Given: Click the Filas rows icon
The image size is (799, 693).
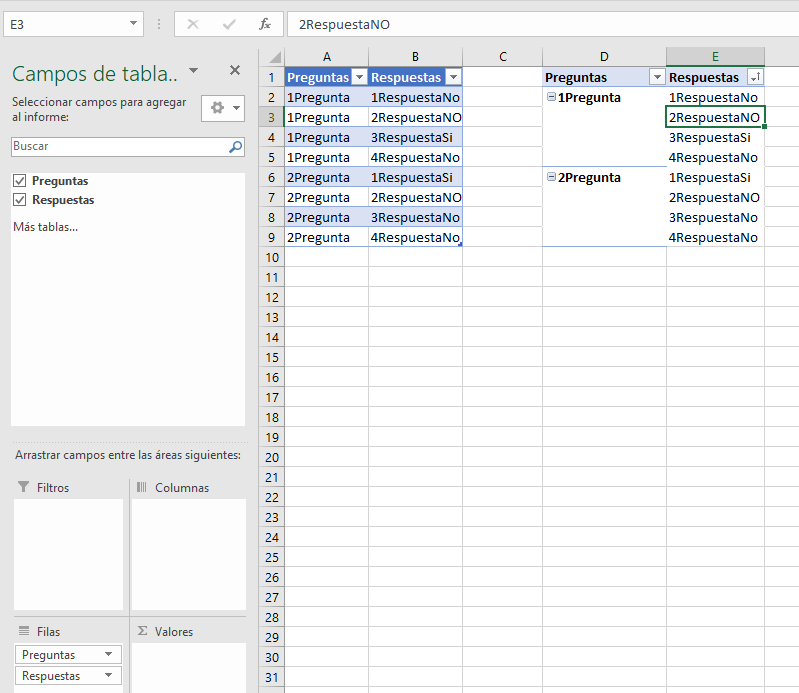Looking at the screenshot, I should (x=24, y=631).
